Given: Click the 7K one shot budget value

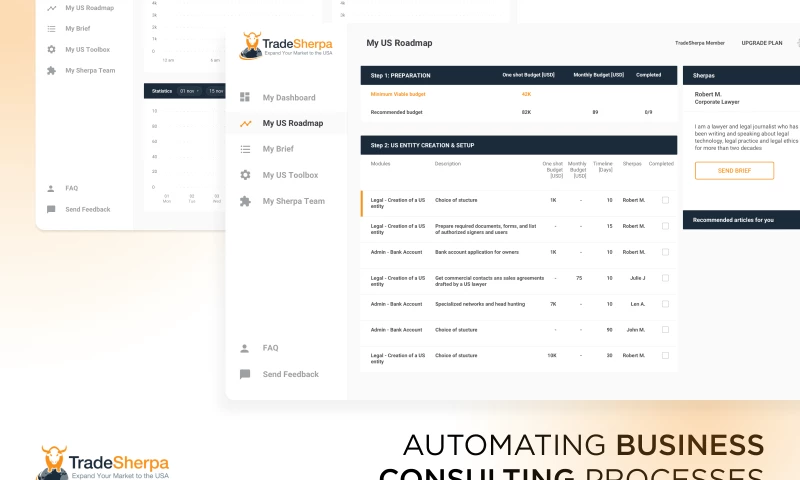Looking at the screenshot, I should (553, 304).
